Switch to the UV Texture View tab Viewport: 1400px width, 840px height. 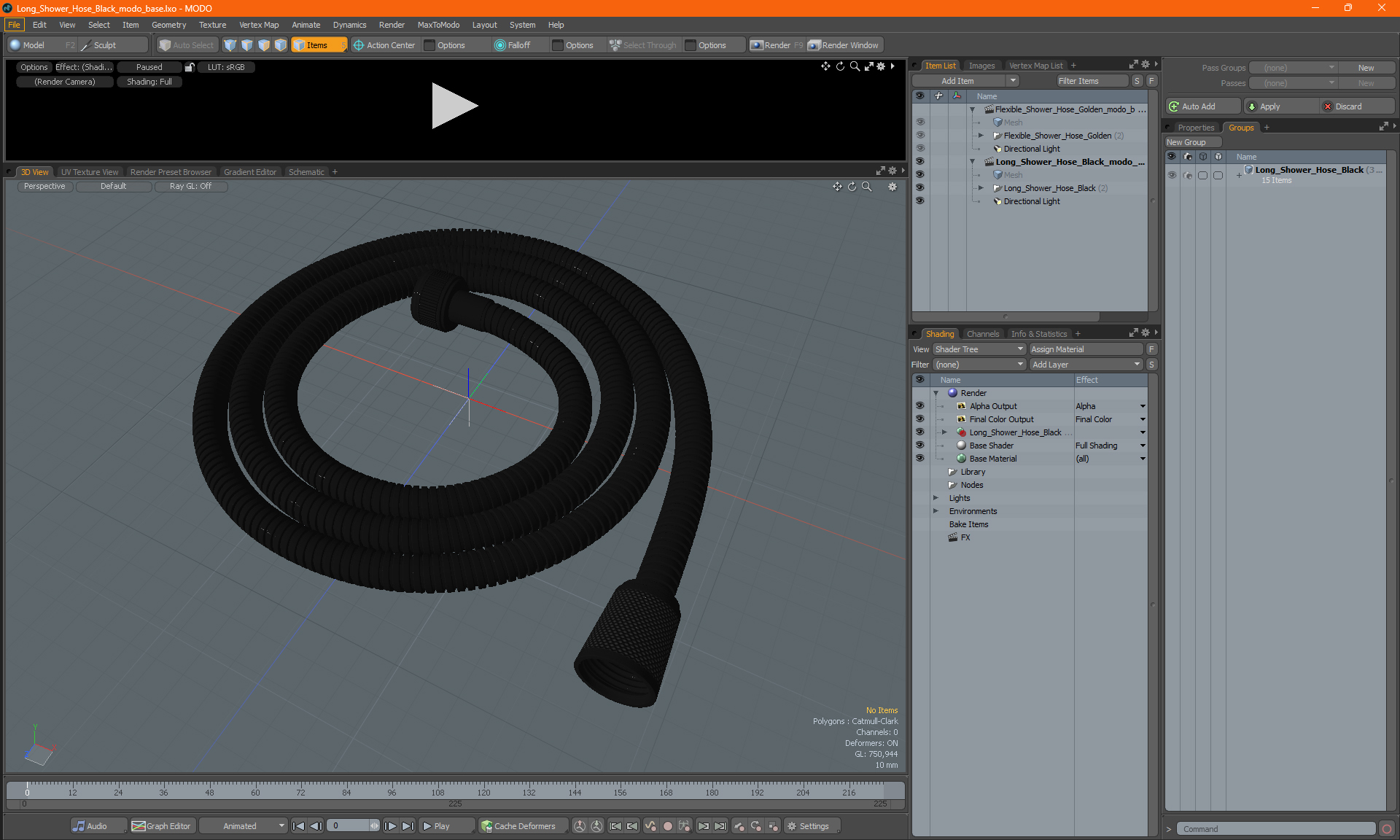pos(88,171)
